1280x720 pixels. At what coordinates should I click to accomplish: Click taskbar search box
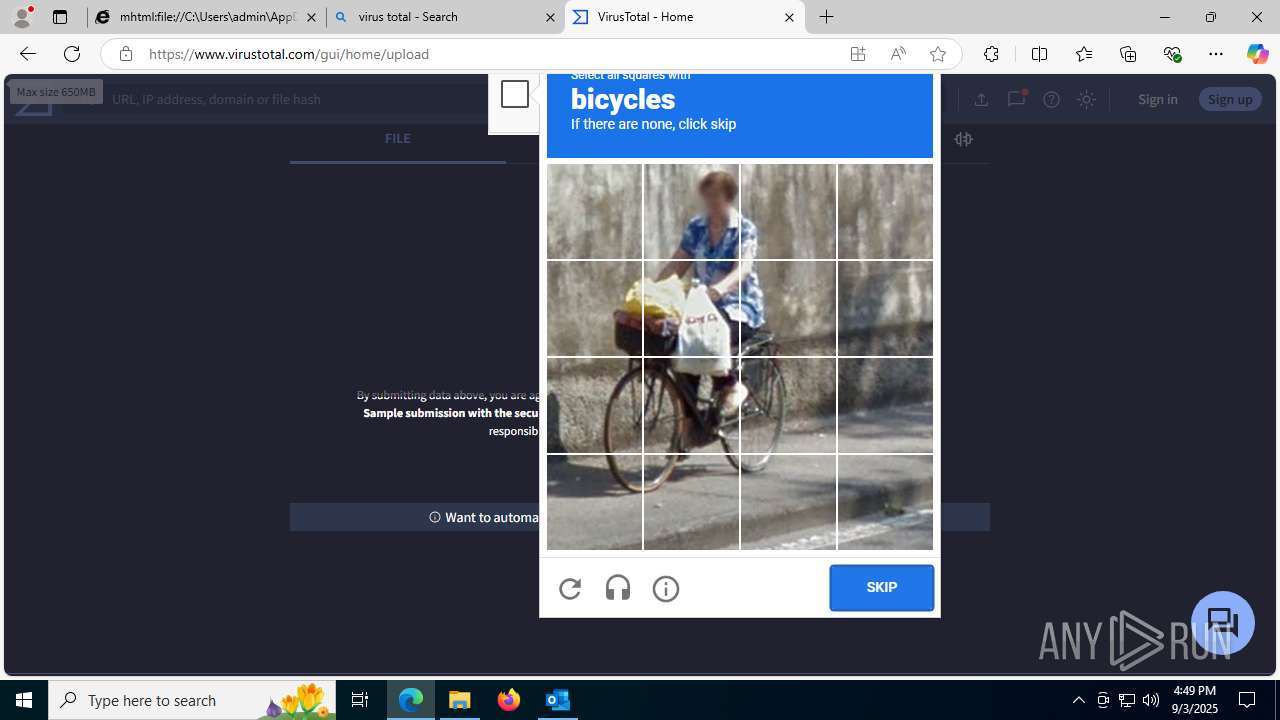[192, 700]
